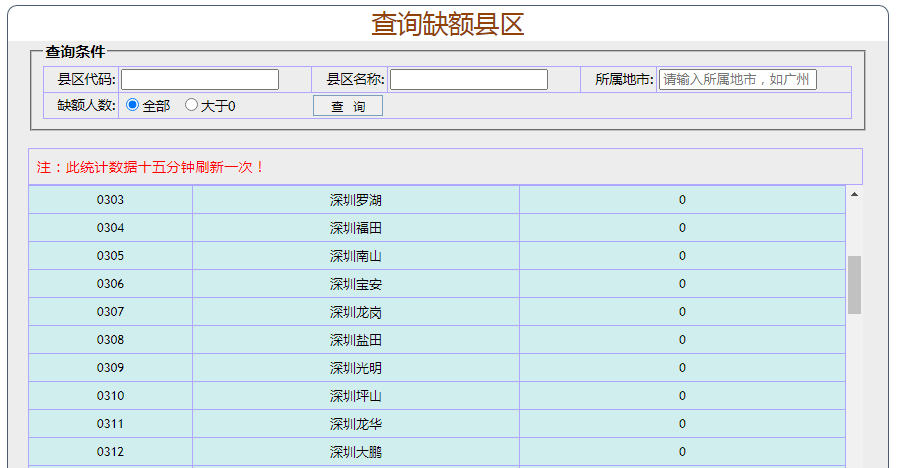Click the 深圳宝安 name cell

[x=356, y=284]
